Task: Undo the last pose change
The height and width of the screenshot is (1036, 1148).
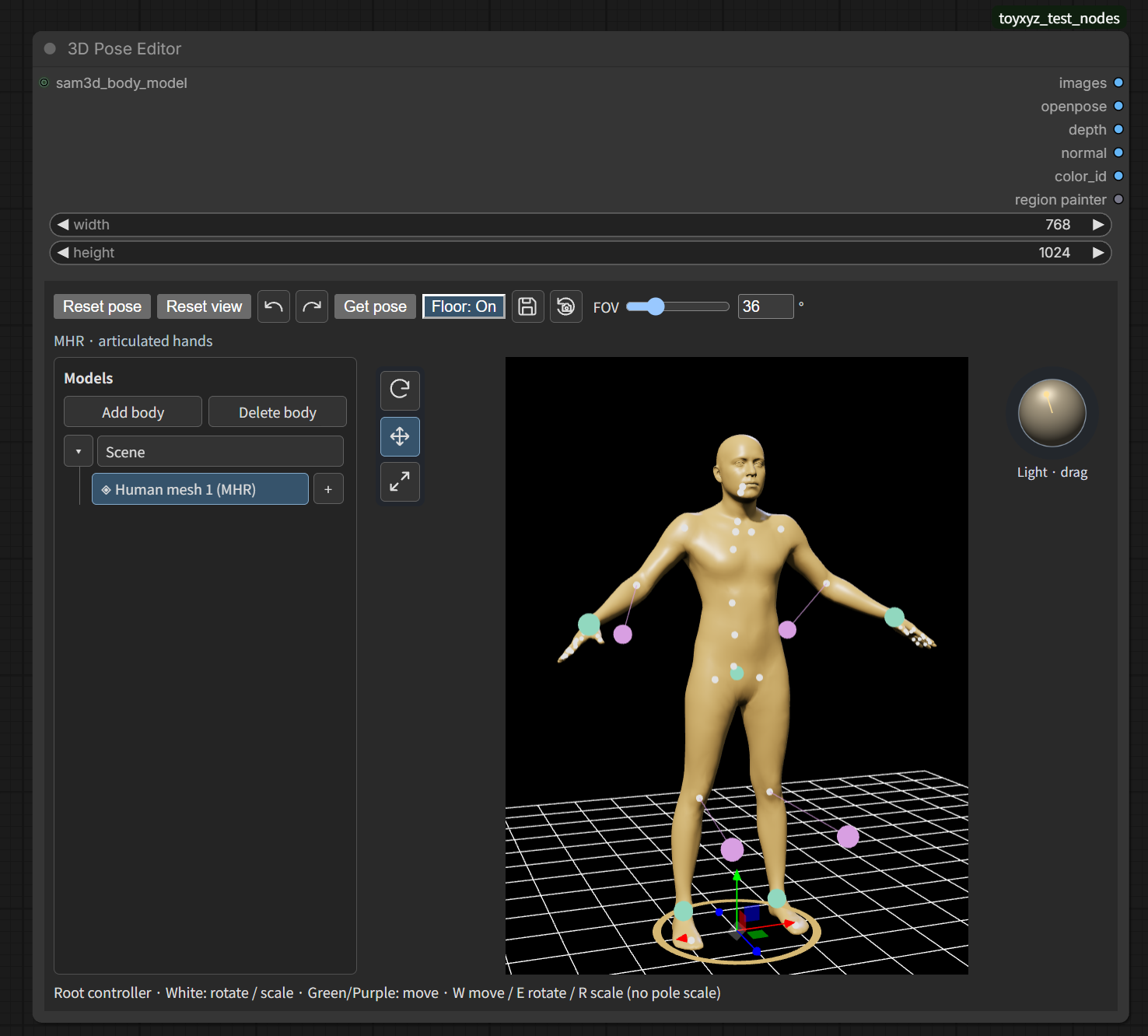Action: pos(274,306)
